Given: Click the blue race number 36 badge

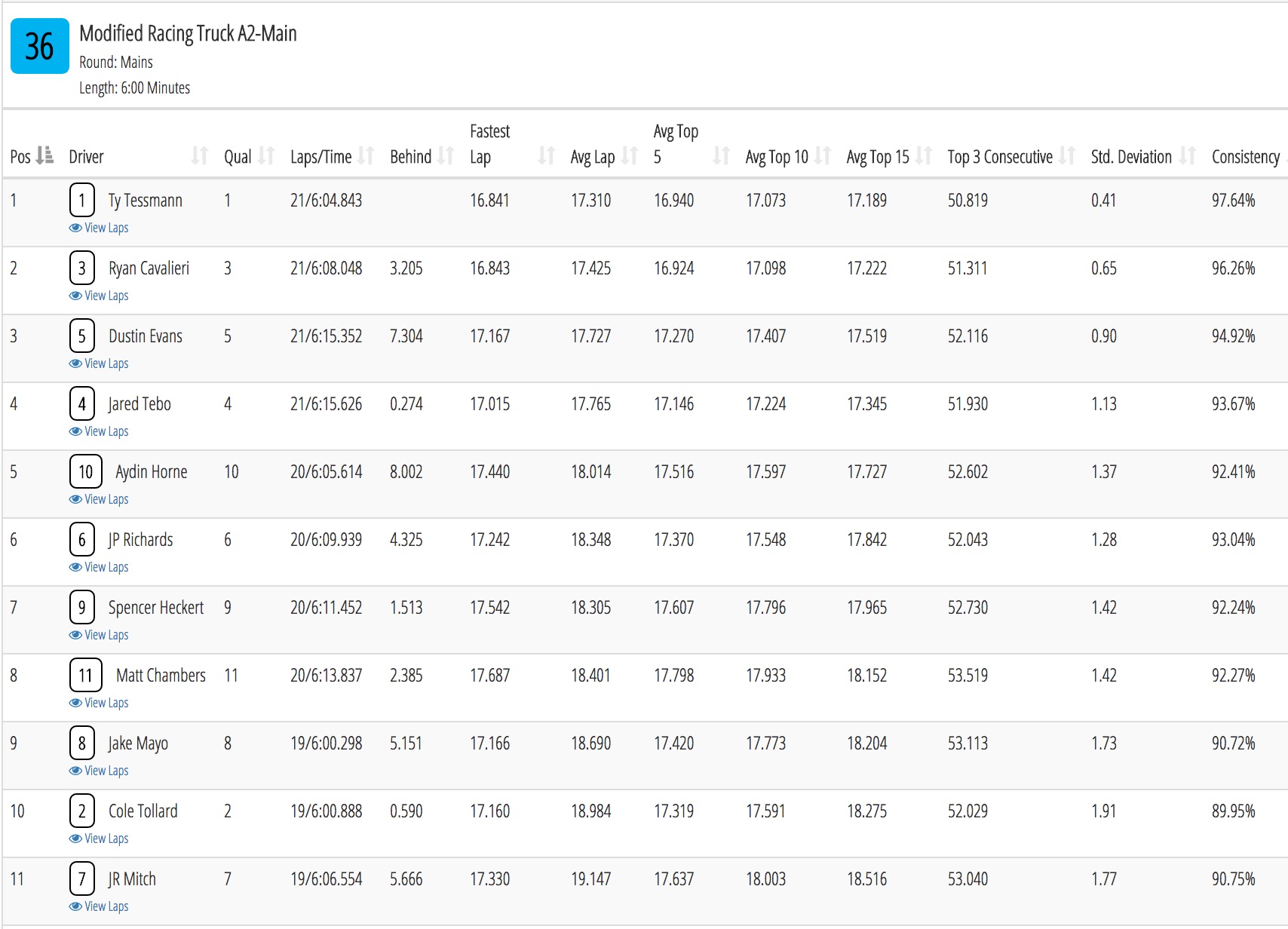Looking at the screenshot, I should tap(40, 46).
